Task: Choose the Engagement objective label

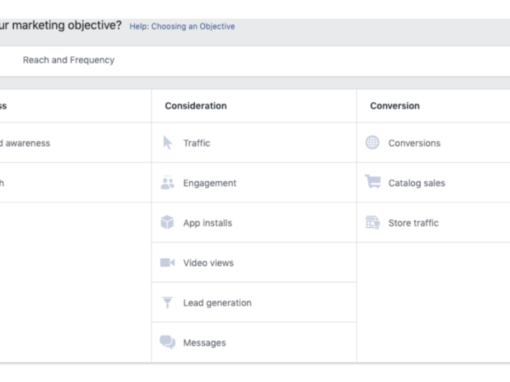Action: coord(210,183)
